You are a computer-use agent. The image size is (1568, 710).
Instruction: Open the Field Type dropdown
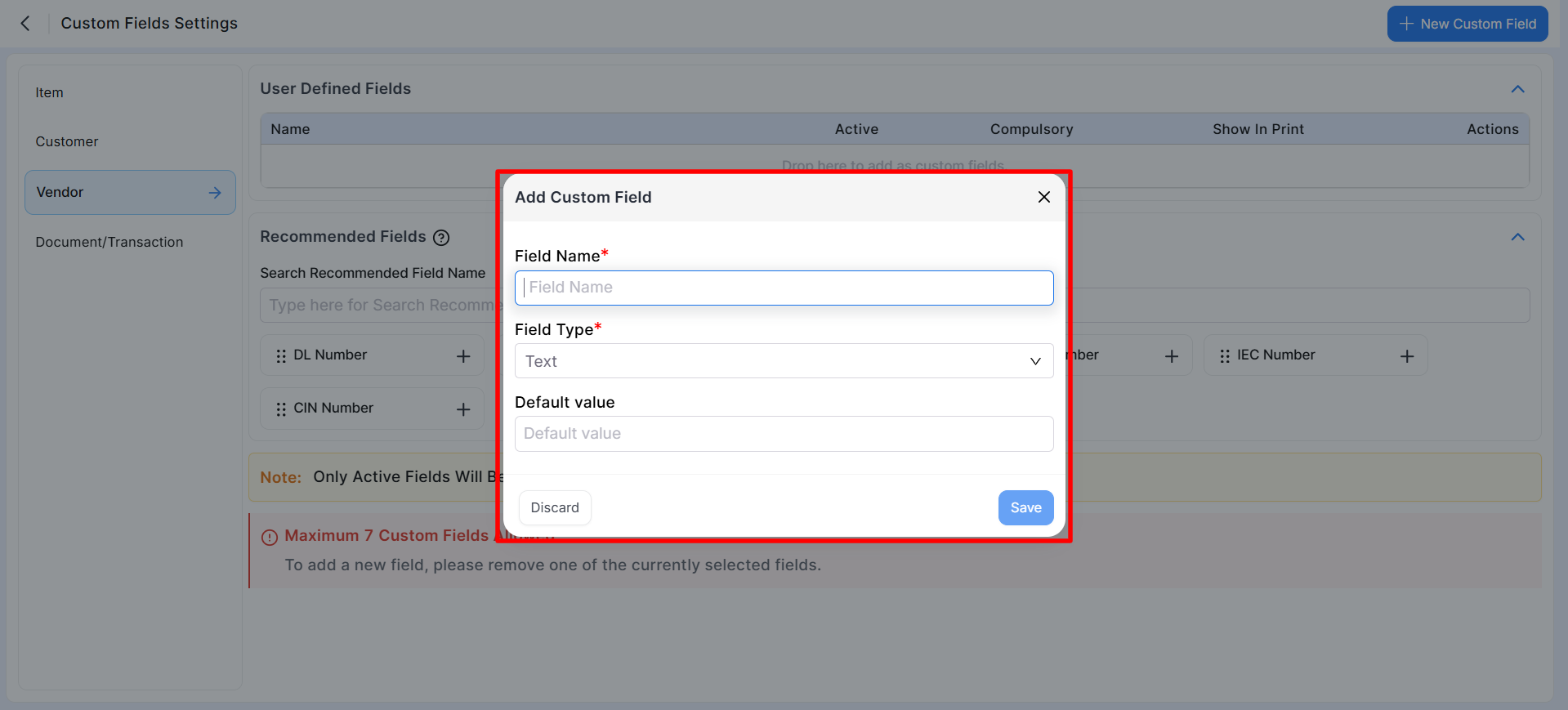click(783, 361)
